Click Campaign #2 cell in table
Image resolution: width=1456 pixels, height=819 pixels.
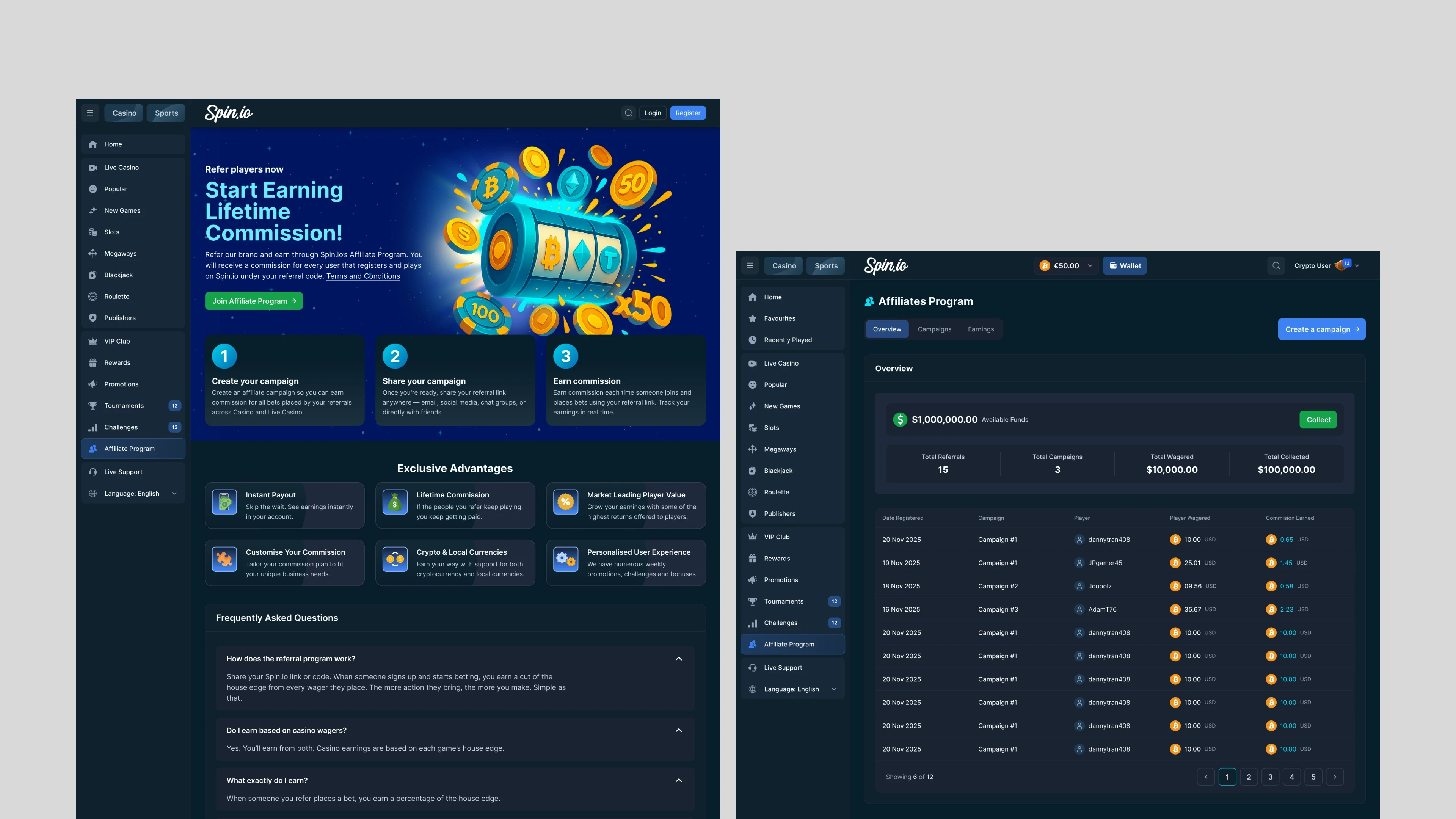pos(998,586)
